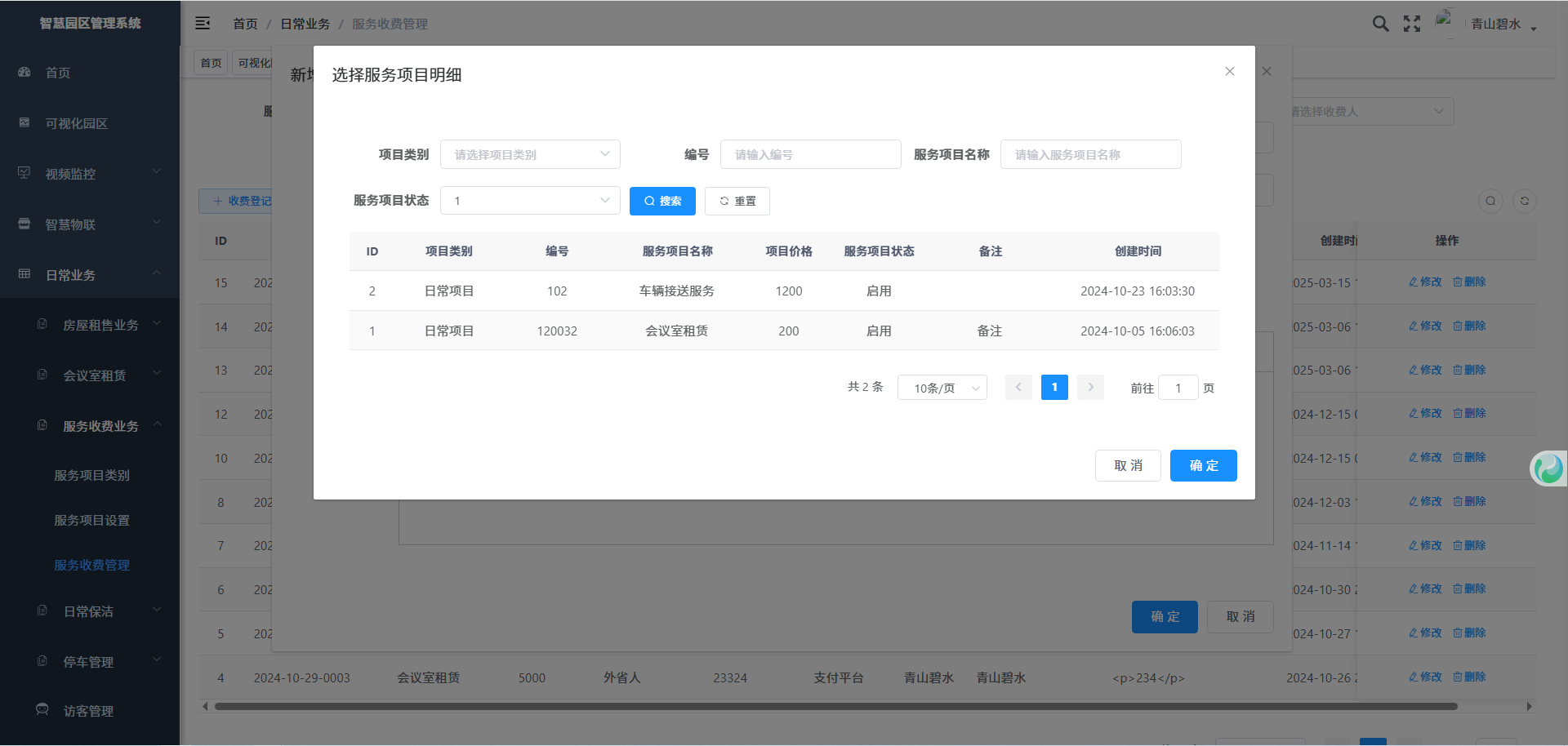This screenshot has height=746, width=1568.
Task: Click the blue 搜索 button
Action: [x=662, y=201]
